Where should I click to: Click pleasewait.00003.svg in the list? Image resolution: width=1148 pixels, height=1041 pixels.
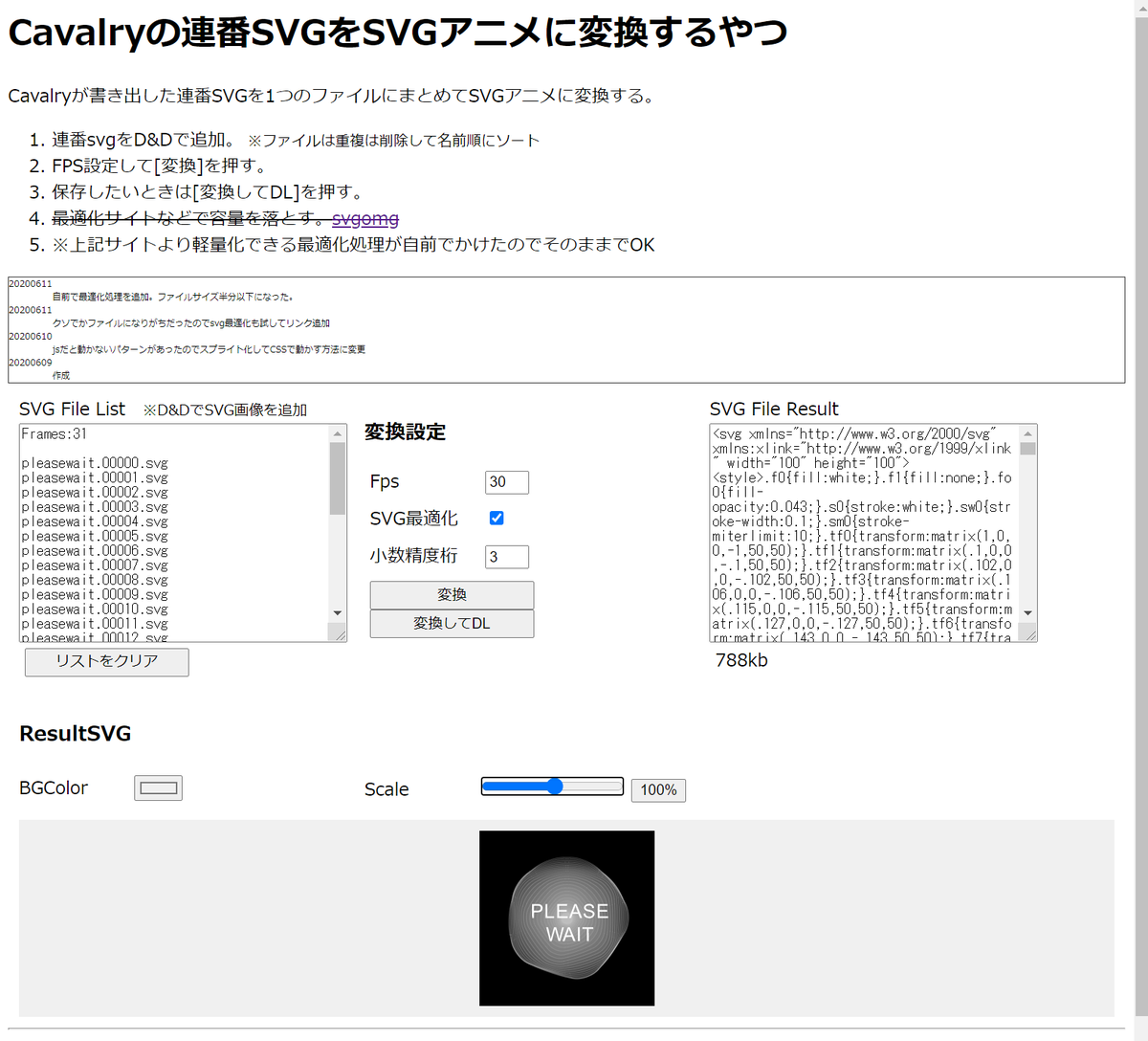point(95,507)
